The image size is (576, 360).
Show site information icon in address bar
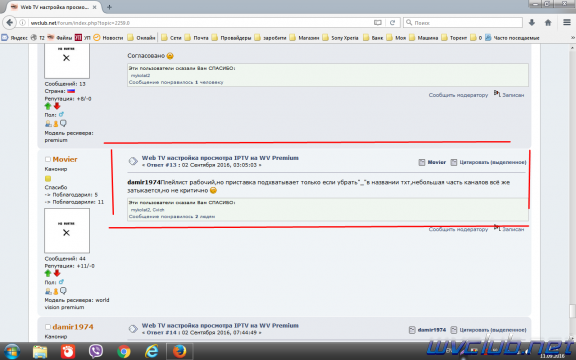(22, 23)
